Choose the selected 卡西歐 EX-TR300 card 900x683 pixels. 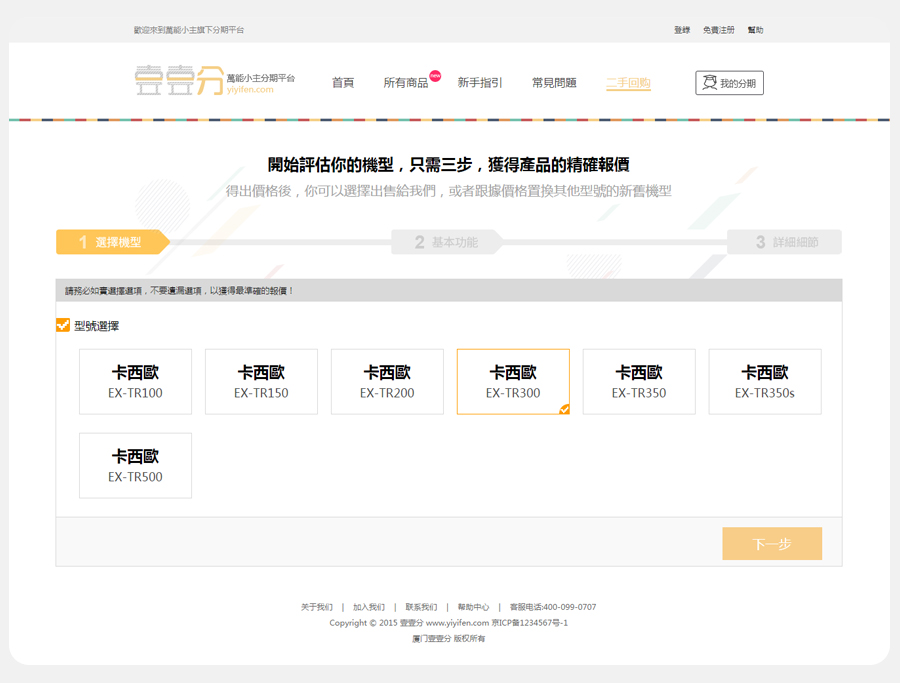point(513,382)
